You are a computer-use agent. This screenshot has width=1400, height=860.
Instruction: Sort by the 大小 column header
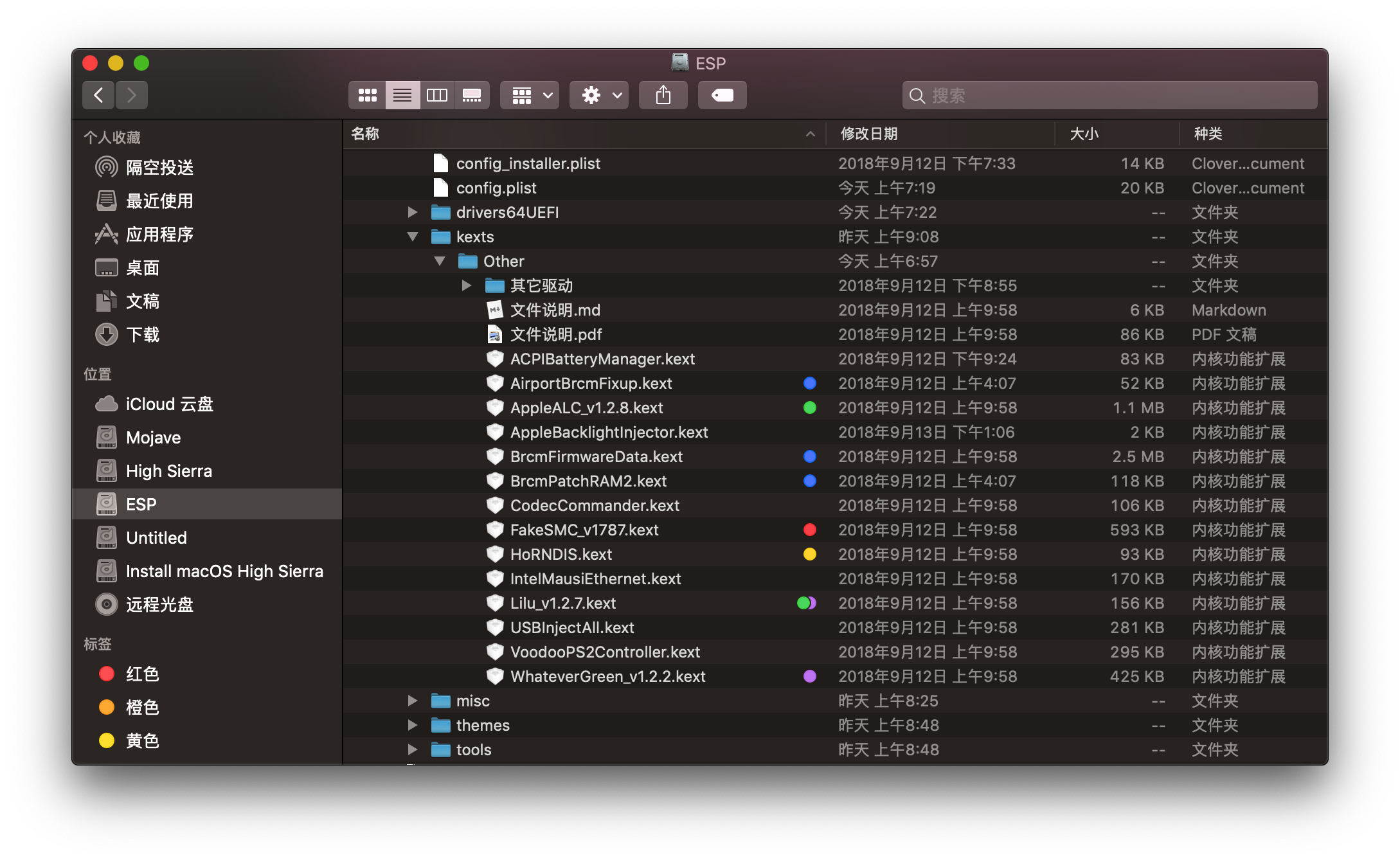(x=1084, y=134)
